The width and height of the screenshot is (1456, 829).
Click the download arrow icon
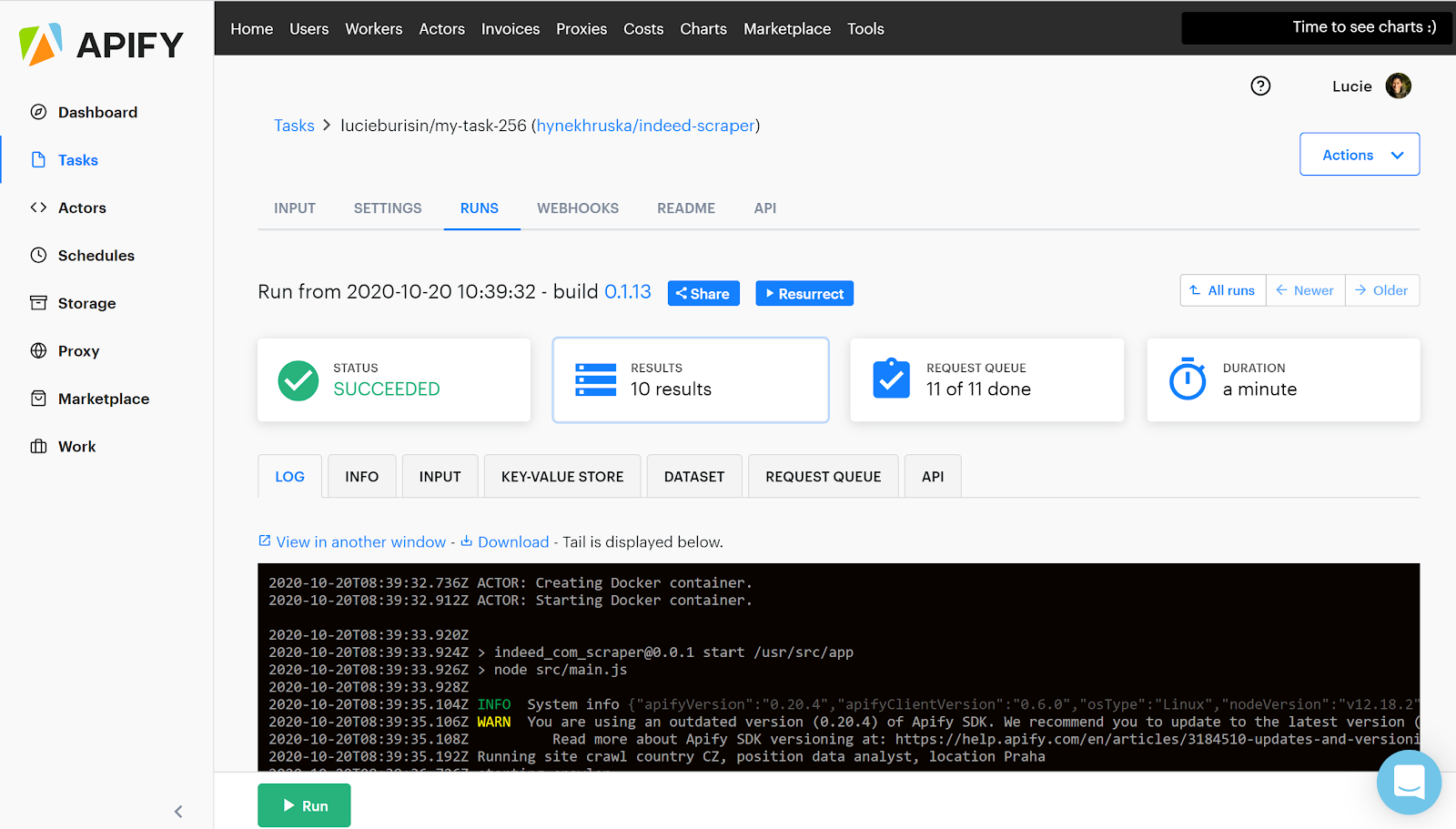[x=466, y=541]
